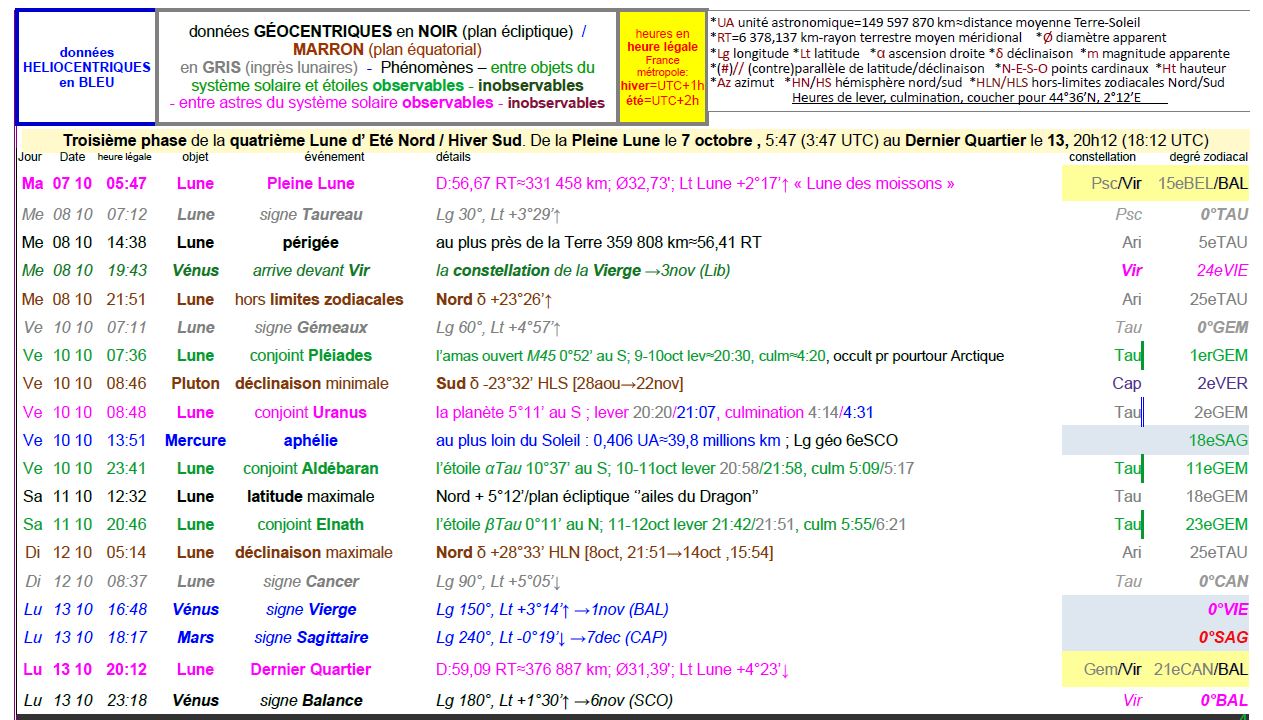The width and height of the screenshot is (1263, 720).
Task: Select the 'données GÉOCENTRIQUES en NOIR' legend text
Action: [387, 32]
